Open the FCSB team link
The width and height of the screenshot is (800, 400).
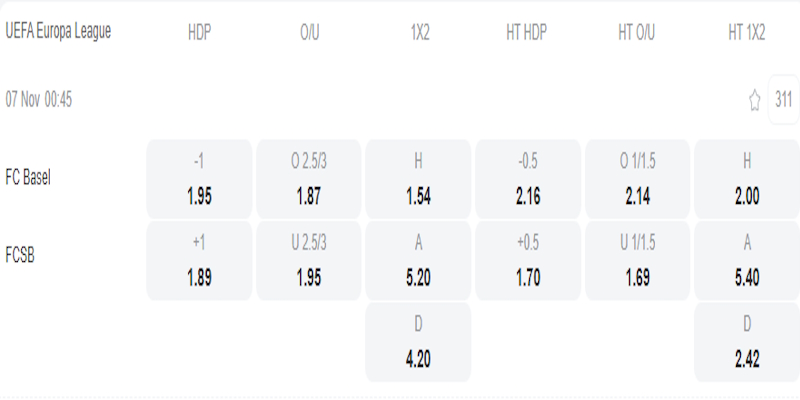[21, 254]
